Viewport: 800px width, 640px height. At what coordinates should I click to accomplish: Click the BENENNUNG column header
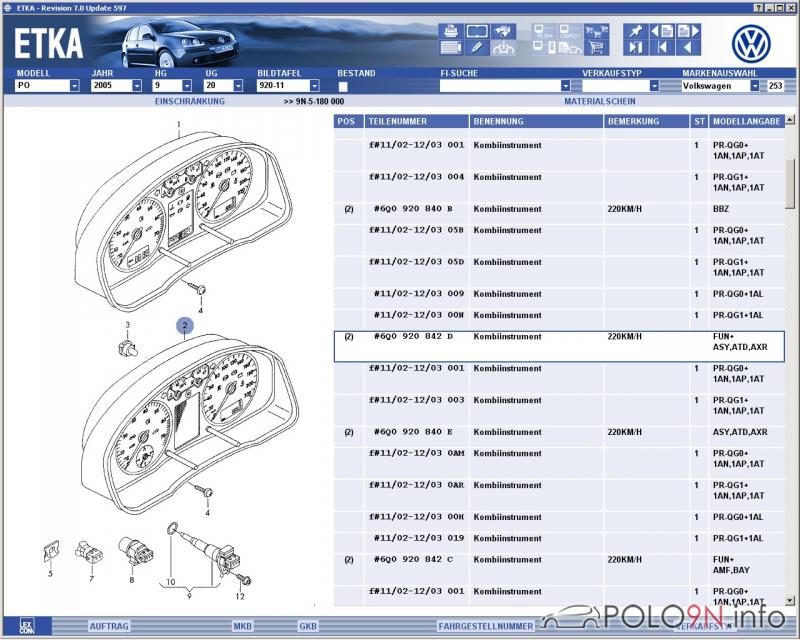536,121
